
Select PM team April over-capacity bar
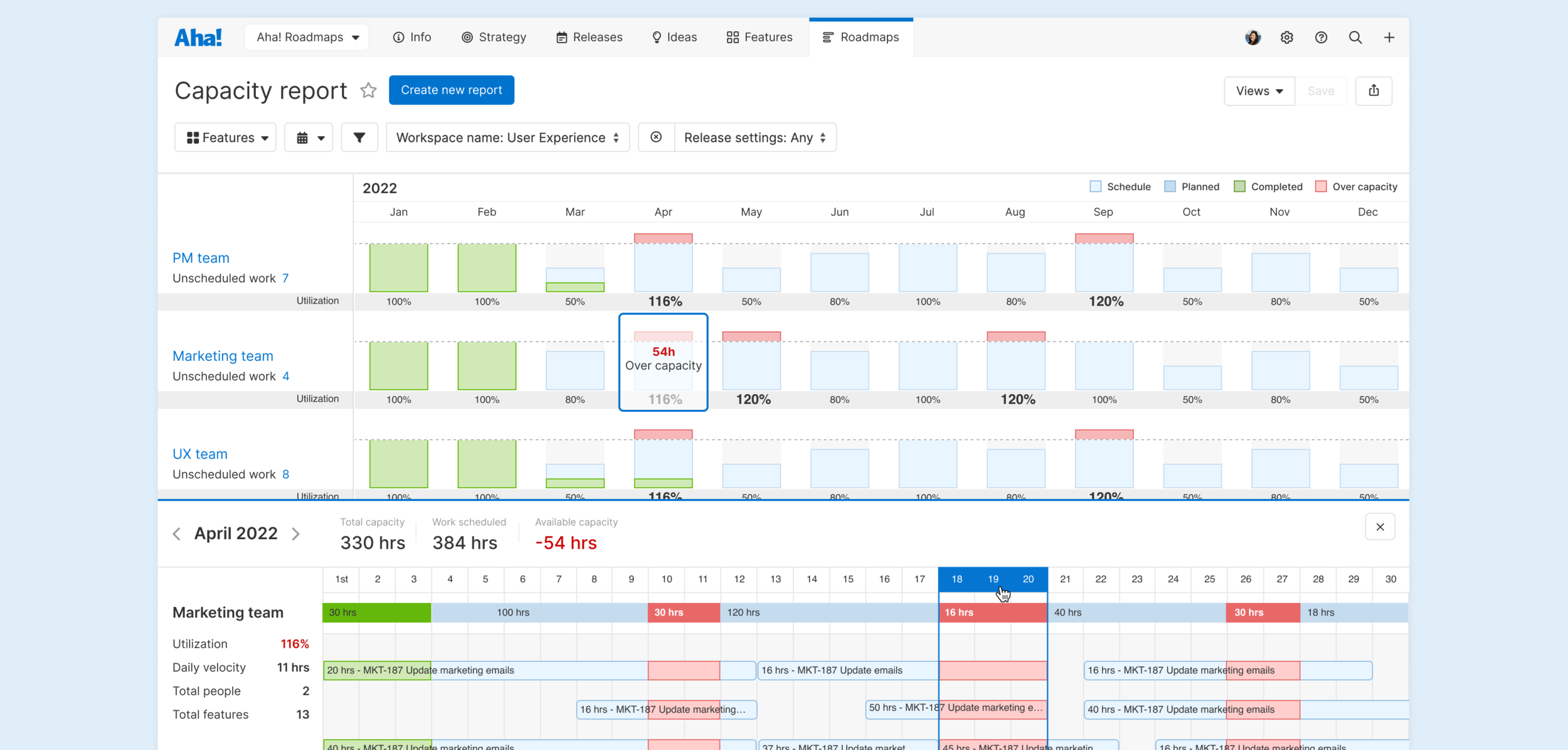[x=664, y=238]
